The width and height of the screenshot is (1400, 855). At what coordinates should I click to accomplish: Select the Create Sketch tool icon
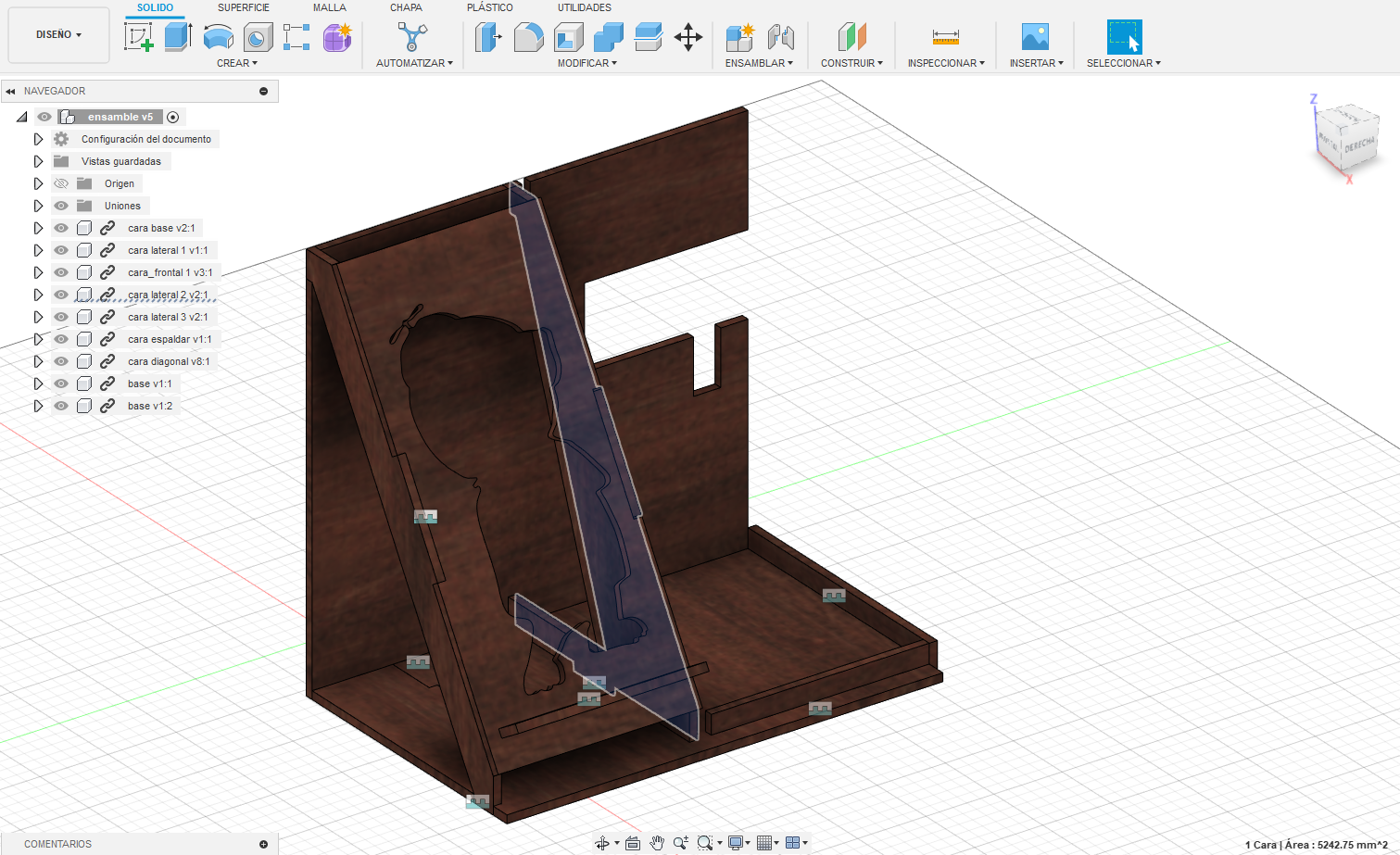138,37
